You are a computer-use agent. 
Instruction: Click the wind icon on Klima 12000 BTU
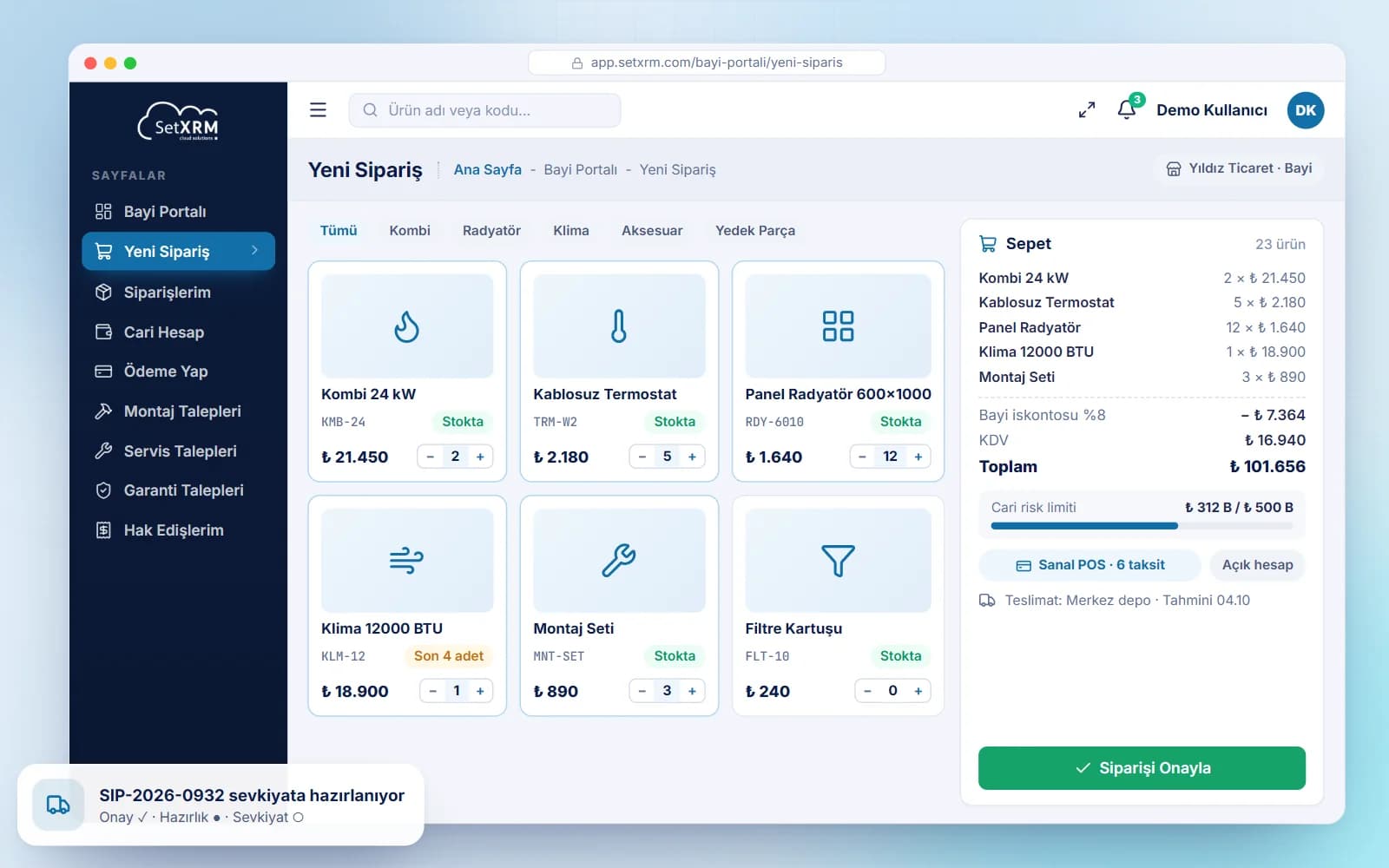[x=406, y=561]
